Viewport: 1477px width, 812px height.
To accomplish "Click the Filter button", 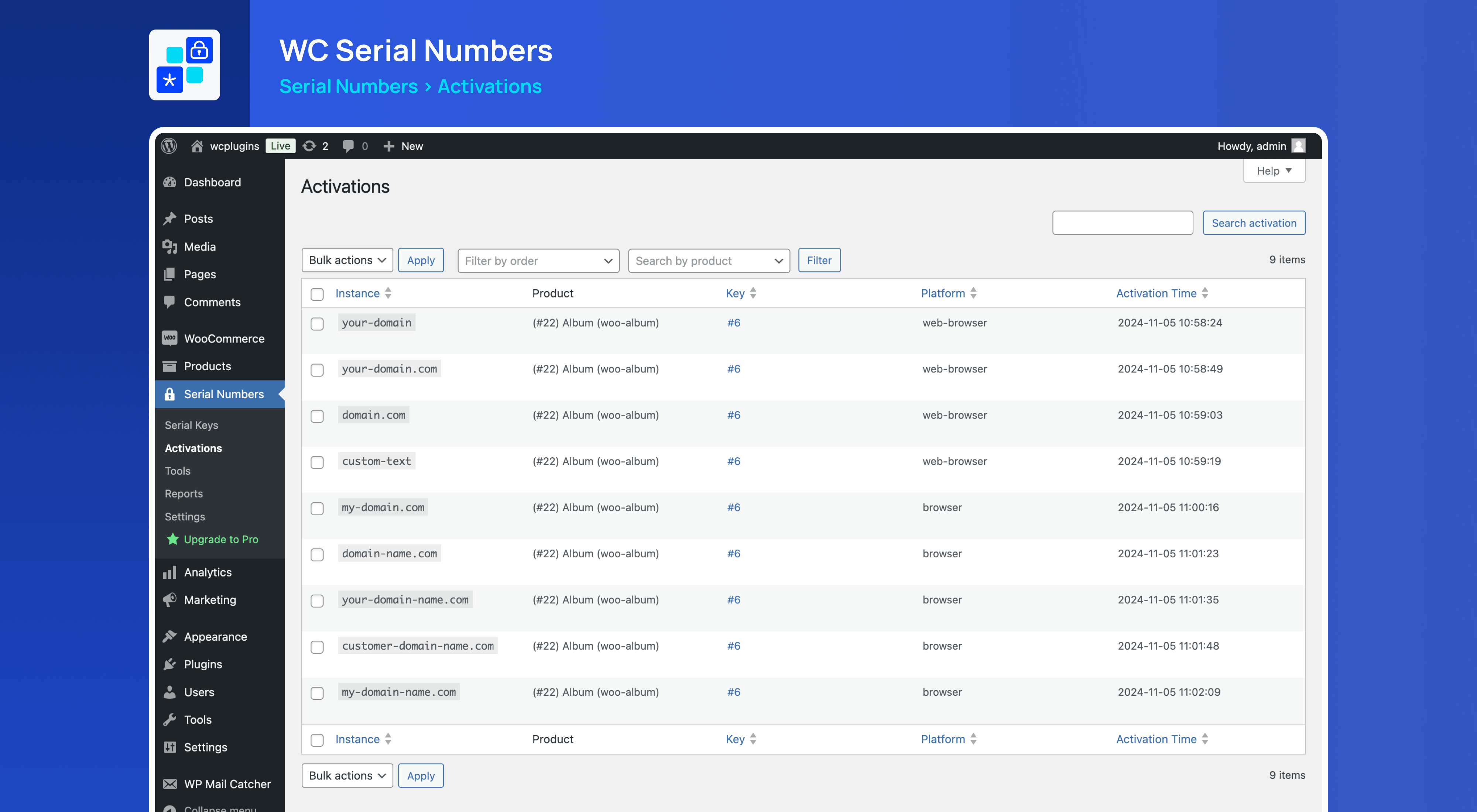I will click(x=819, y=260).
